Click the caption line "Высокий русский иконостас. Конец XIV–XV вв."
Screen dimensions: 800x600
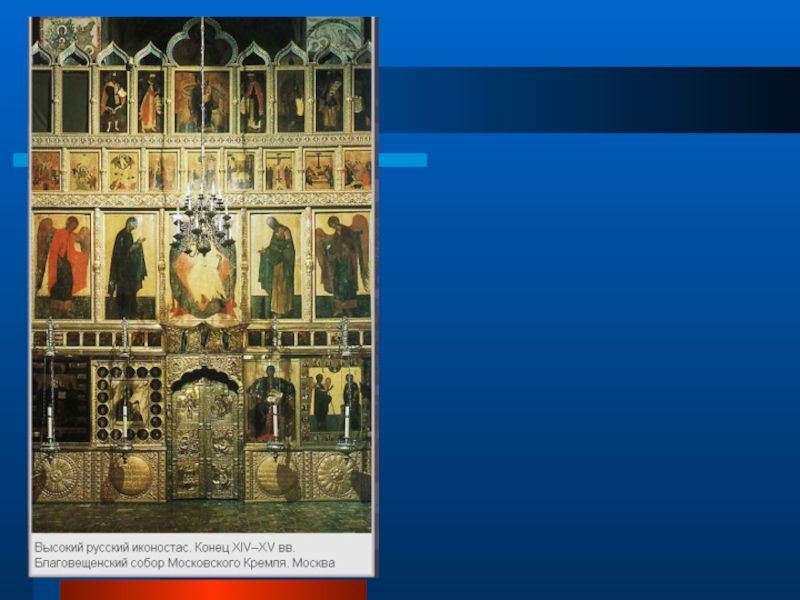tap(165, 547)
